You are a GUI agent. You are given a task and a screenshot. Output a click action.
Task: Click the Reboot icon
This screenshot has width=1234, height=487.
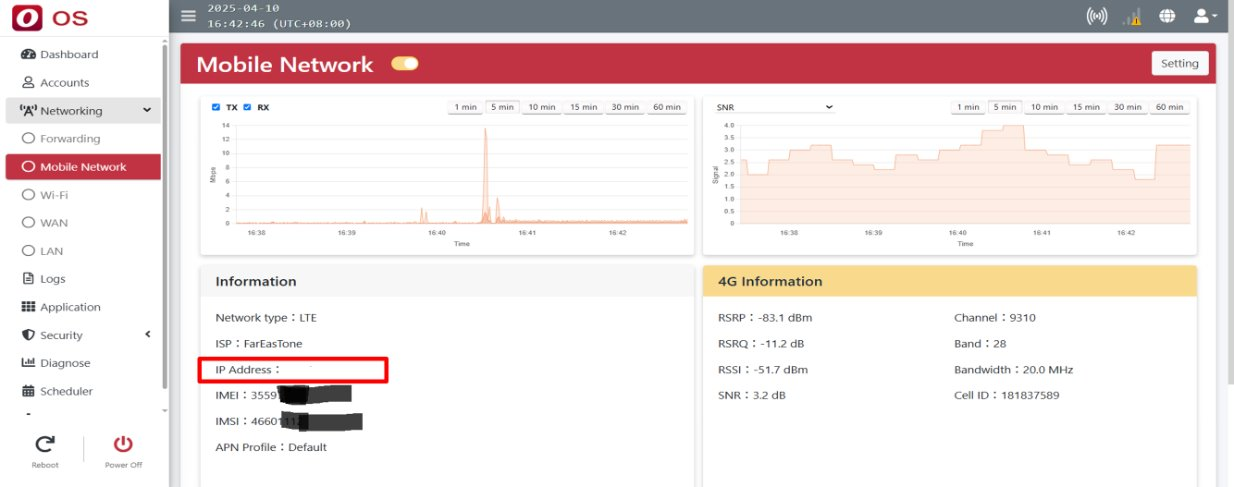tap(45, 445)
